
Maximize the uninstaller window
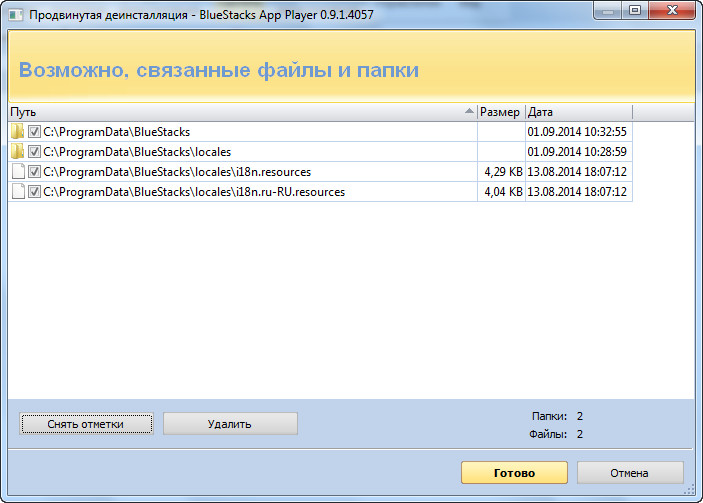pos(635,11)
